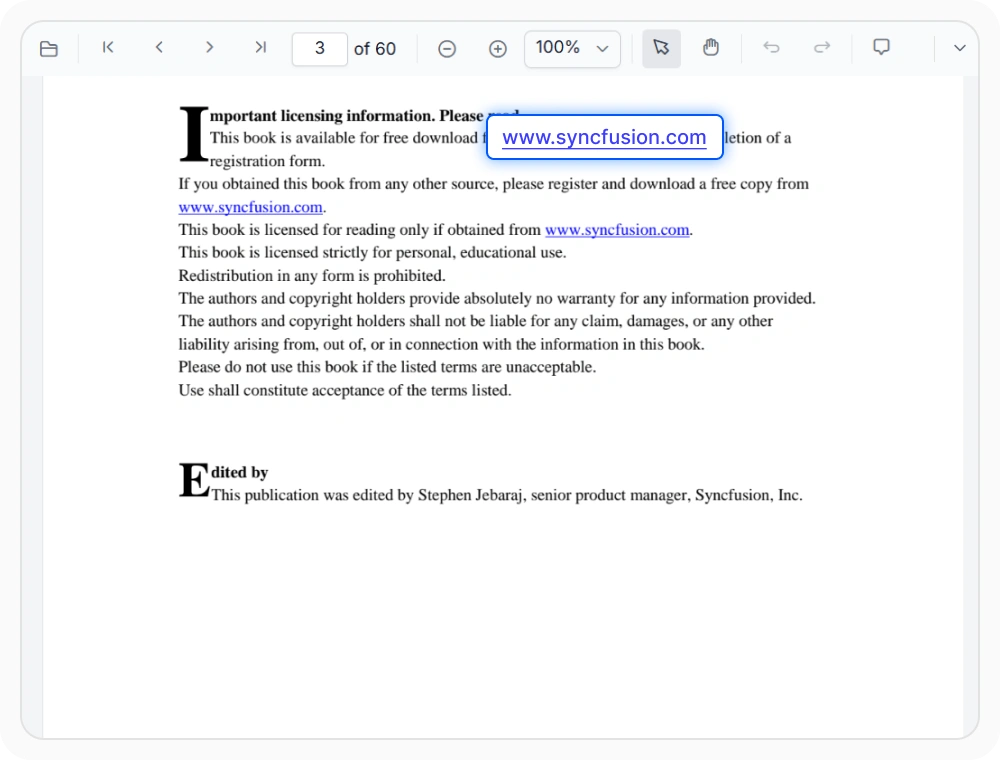Click 'Use shall constitute acceptance' line
The image size is (1000, 760).
[x=345, y=390]
